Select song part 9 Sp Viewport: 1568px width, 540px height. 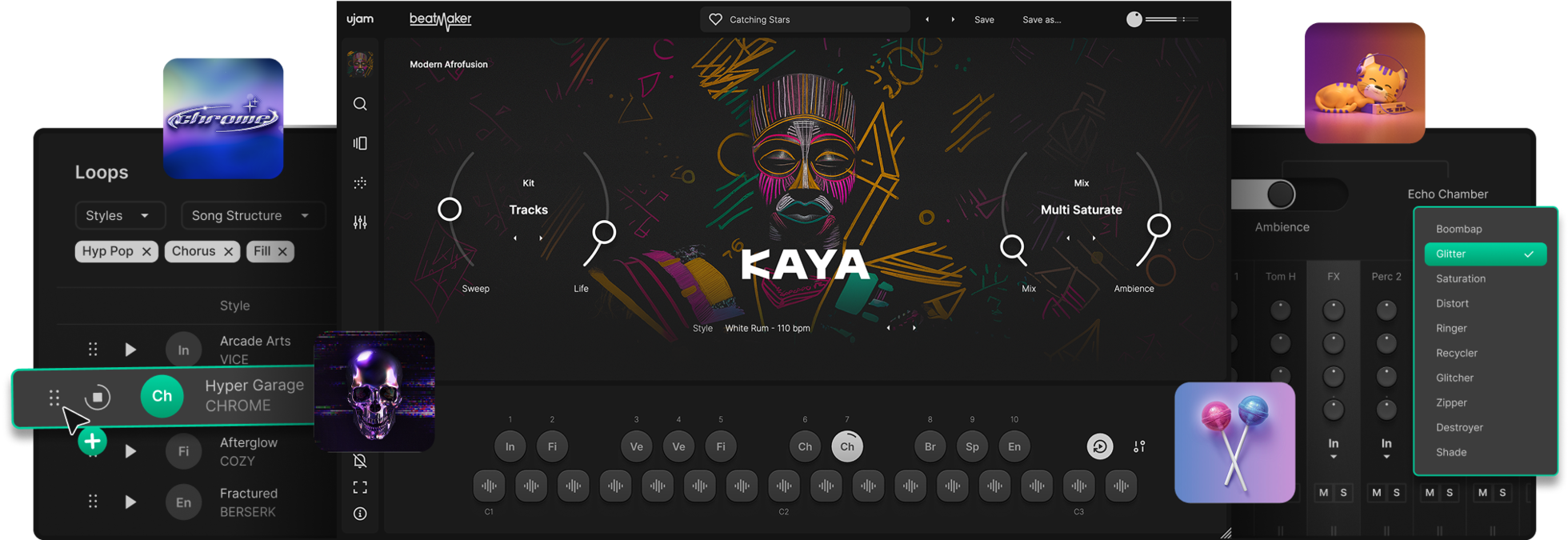coord(972,446)
